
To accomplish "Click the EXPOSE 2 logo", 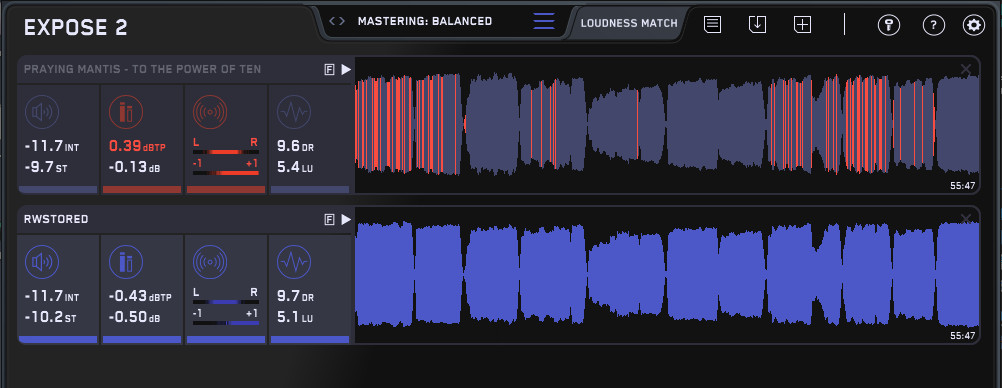I will click(x=76, y=27).
